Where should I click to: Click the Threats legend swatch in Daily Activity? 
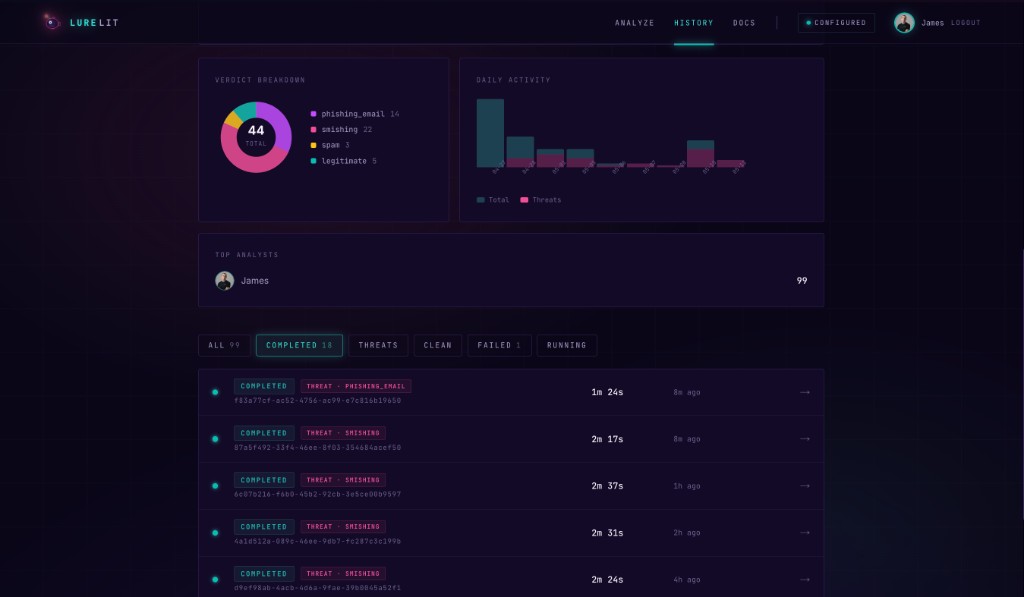tap(524, 200)
